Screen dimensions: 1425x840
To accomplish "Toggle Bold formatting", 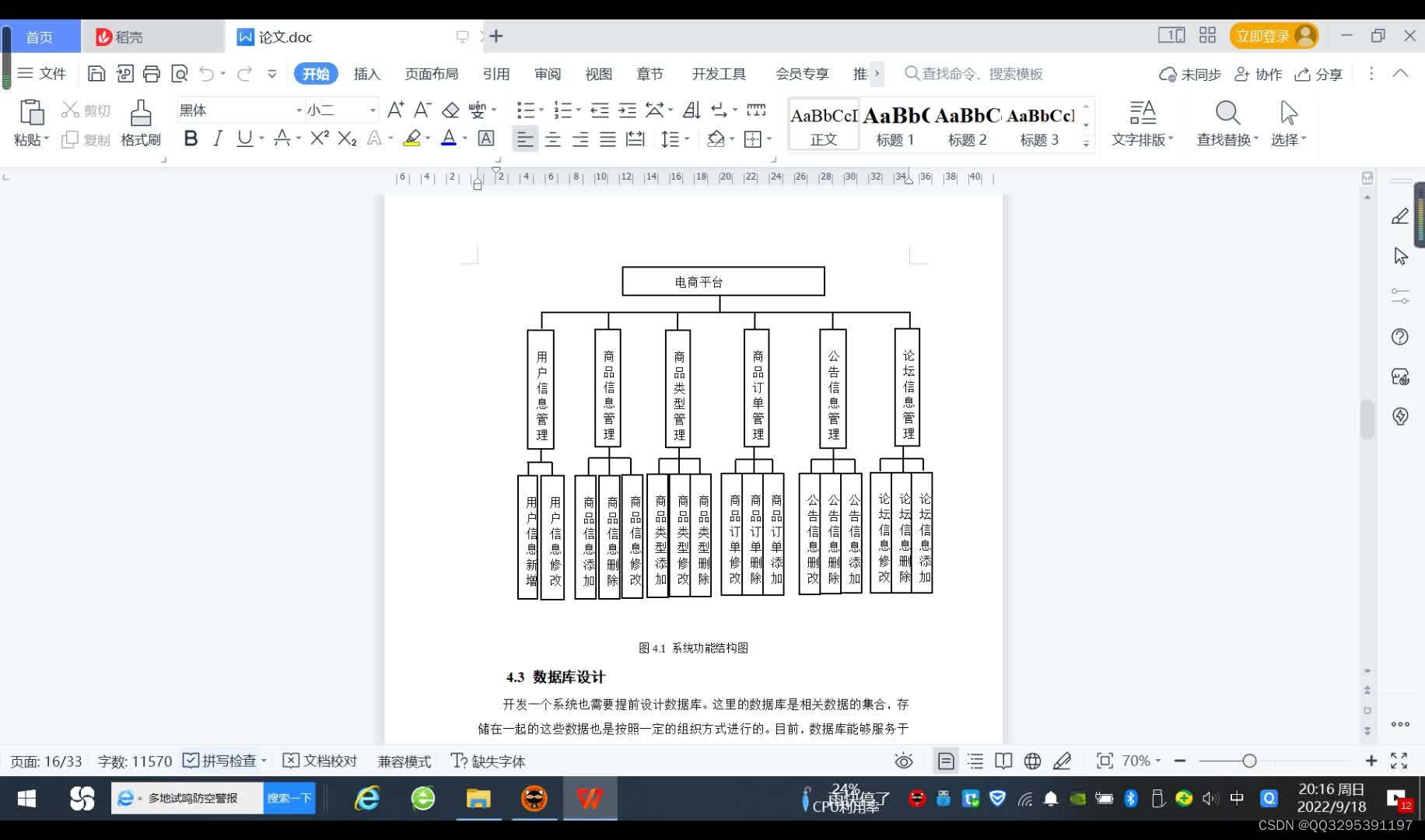I will pyautogui.click(x=191, y=138).
